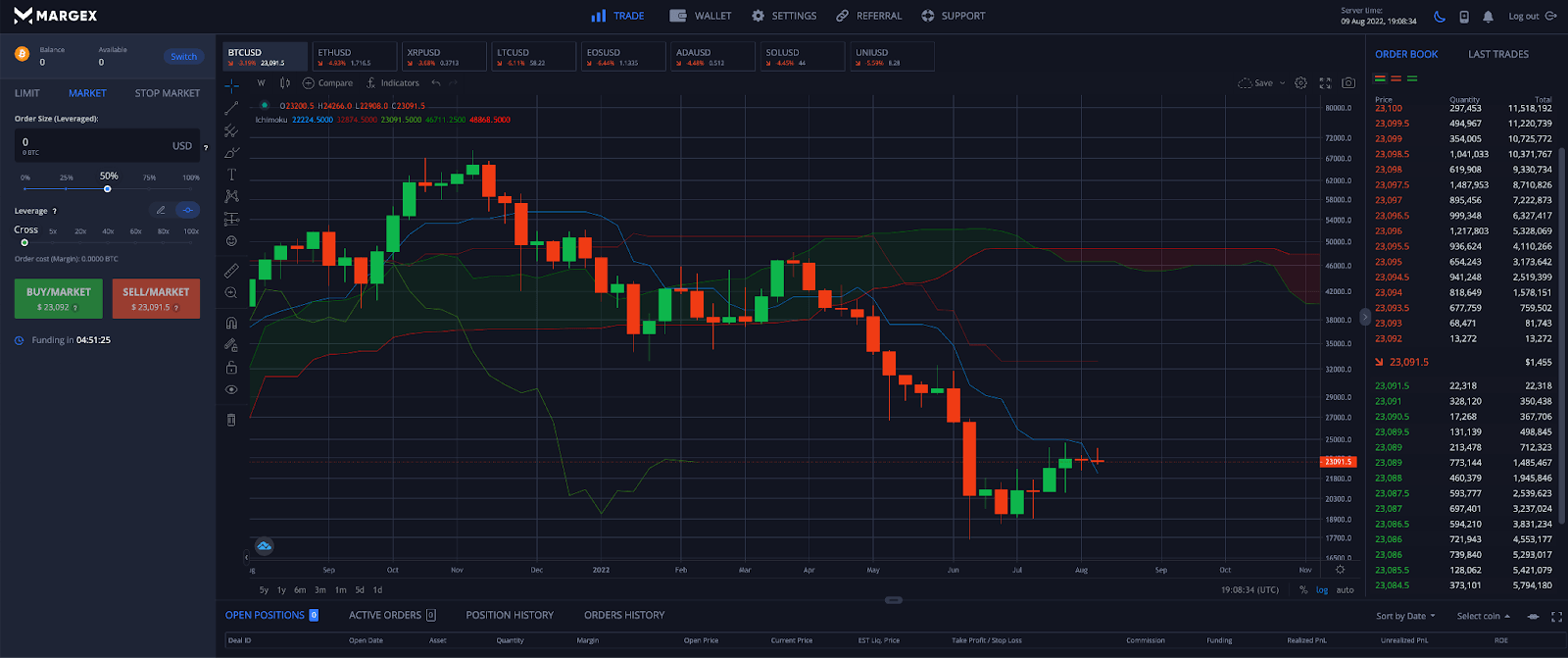Undo last chart action

click(x=436, y=83)
